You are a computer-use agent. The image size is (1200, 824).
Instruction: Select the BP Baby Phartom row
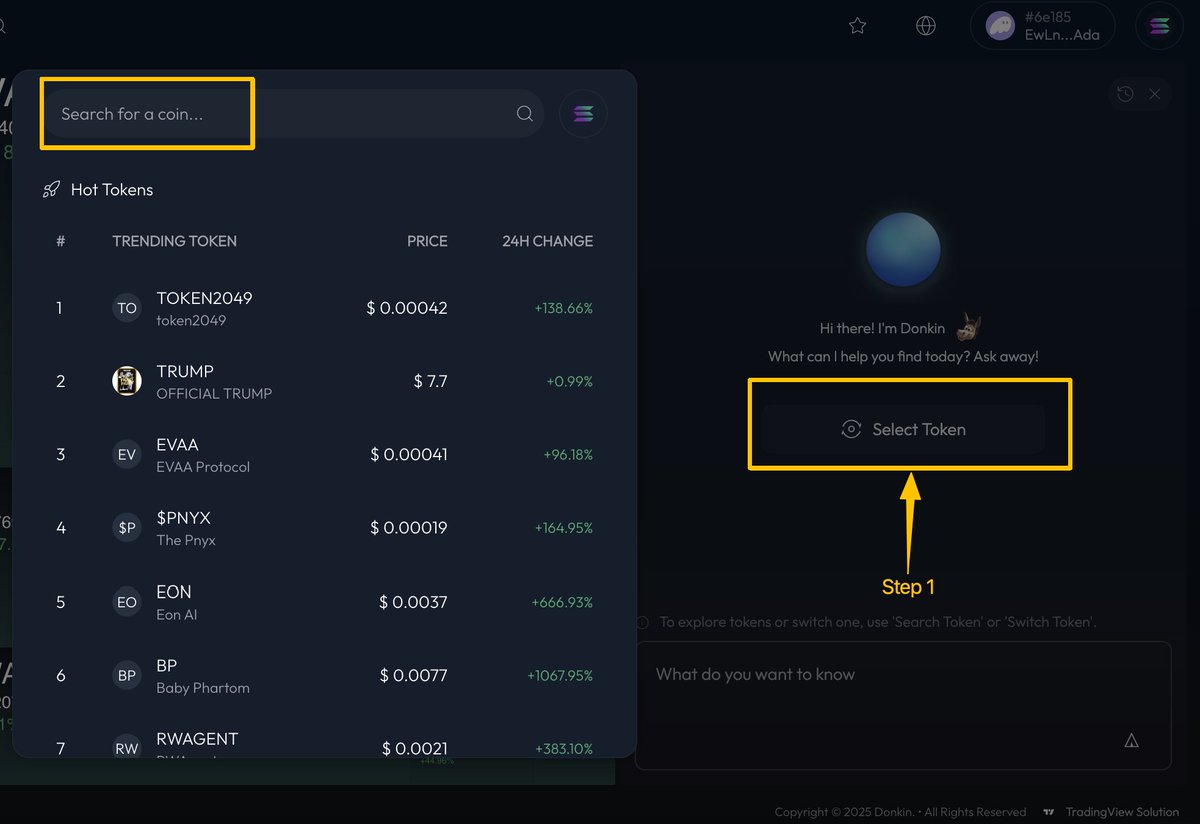pyautogui.click(x=325, y=675)
